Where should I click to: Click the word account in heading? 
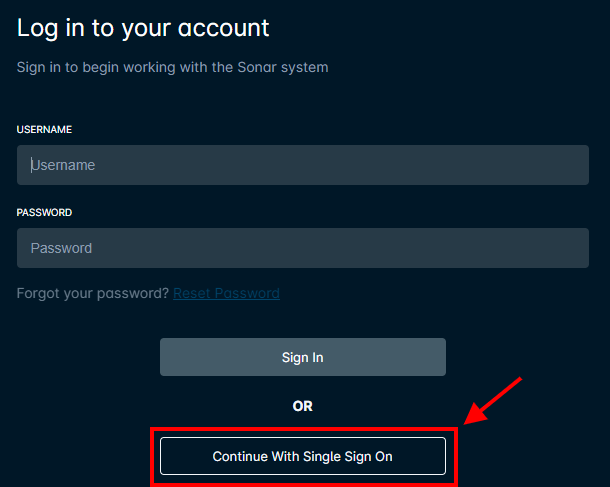point(224,28)
